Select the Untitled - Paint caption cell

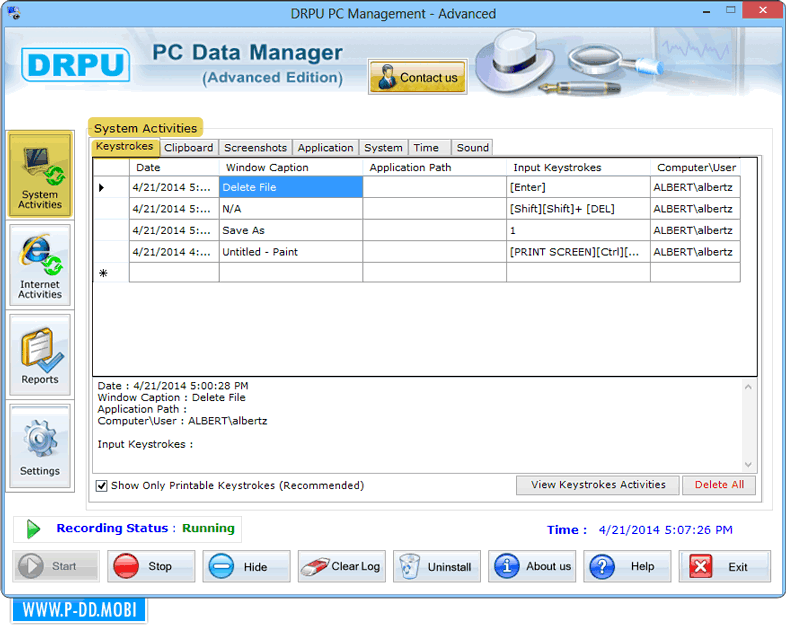point(291,252)
